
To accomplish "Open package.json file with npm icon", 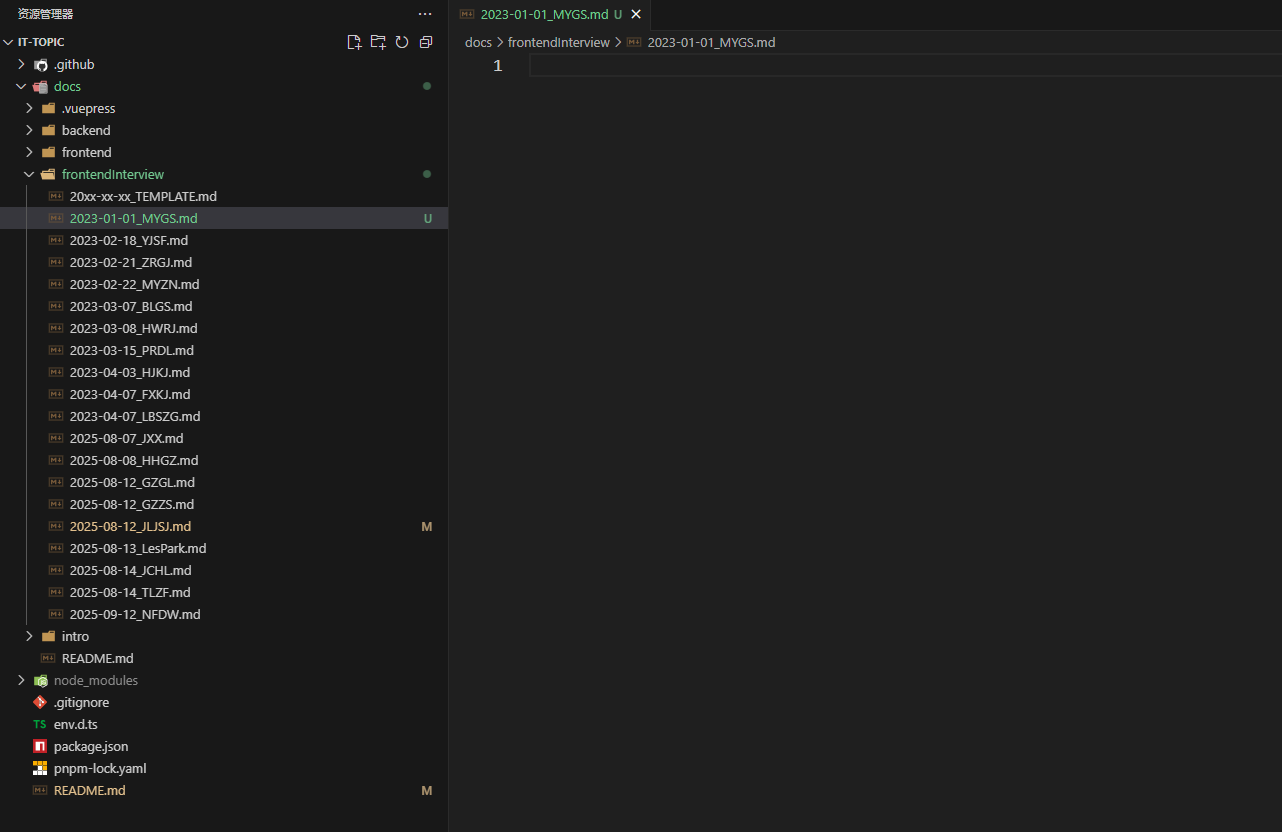I will (90, 746).
